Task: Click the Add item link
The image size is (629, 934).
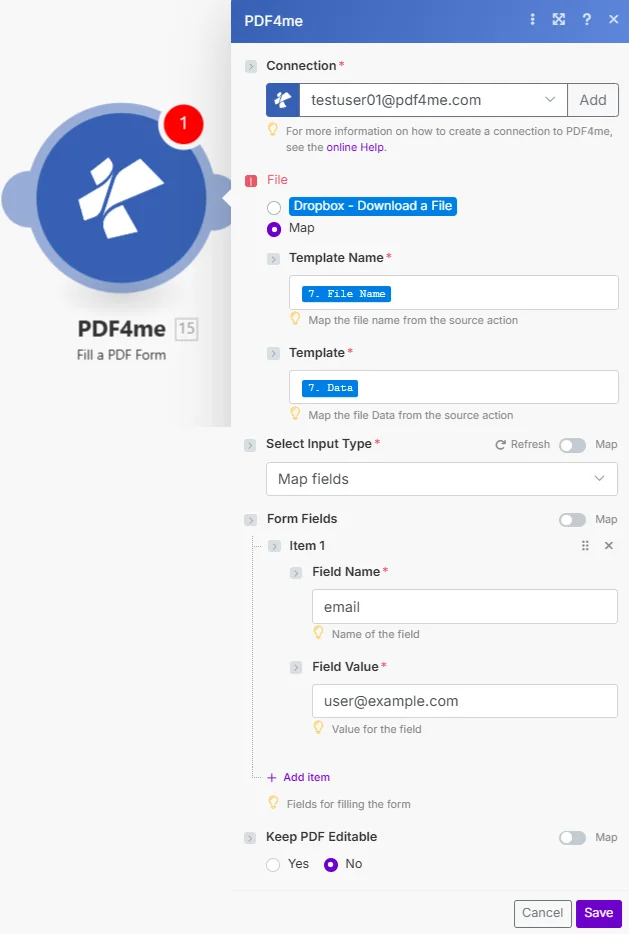Action: click(306, 777)
